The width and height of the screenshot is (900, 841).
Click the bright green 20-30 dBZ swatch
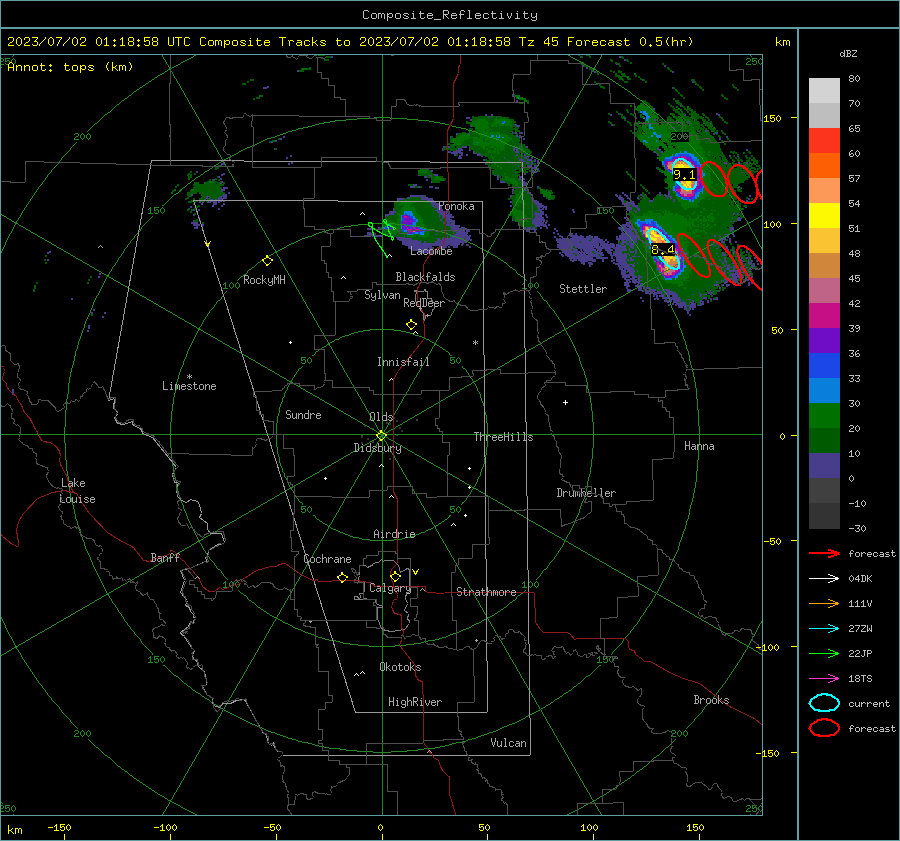pyautogui.click(x=824, y=416)
